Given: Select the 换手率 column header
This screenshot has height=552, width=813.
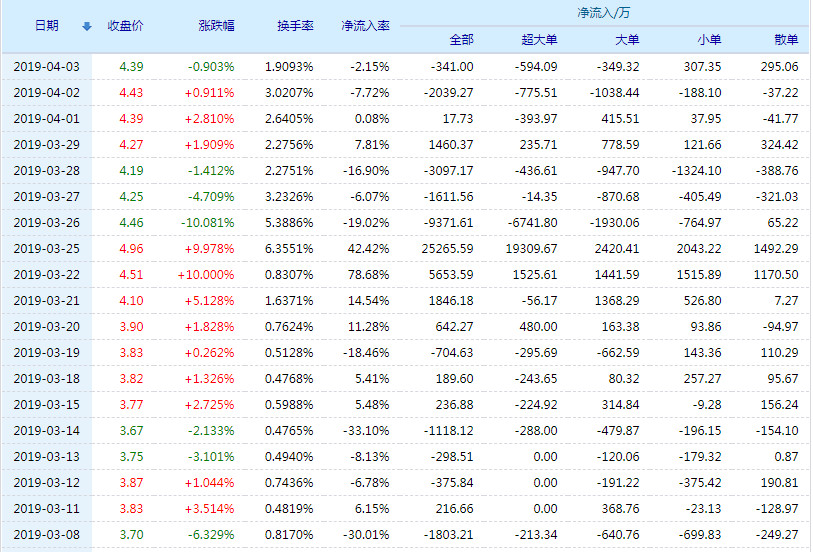Looking at the screenshot, I should tap(295, 26).
